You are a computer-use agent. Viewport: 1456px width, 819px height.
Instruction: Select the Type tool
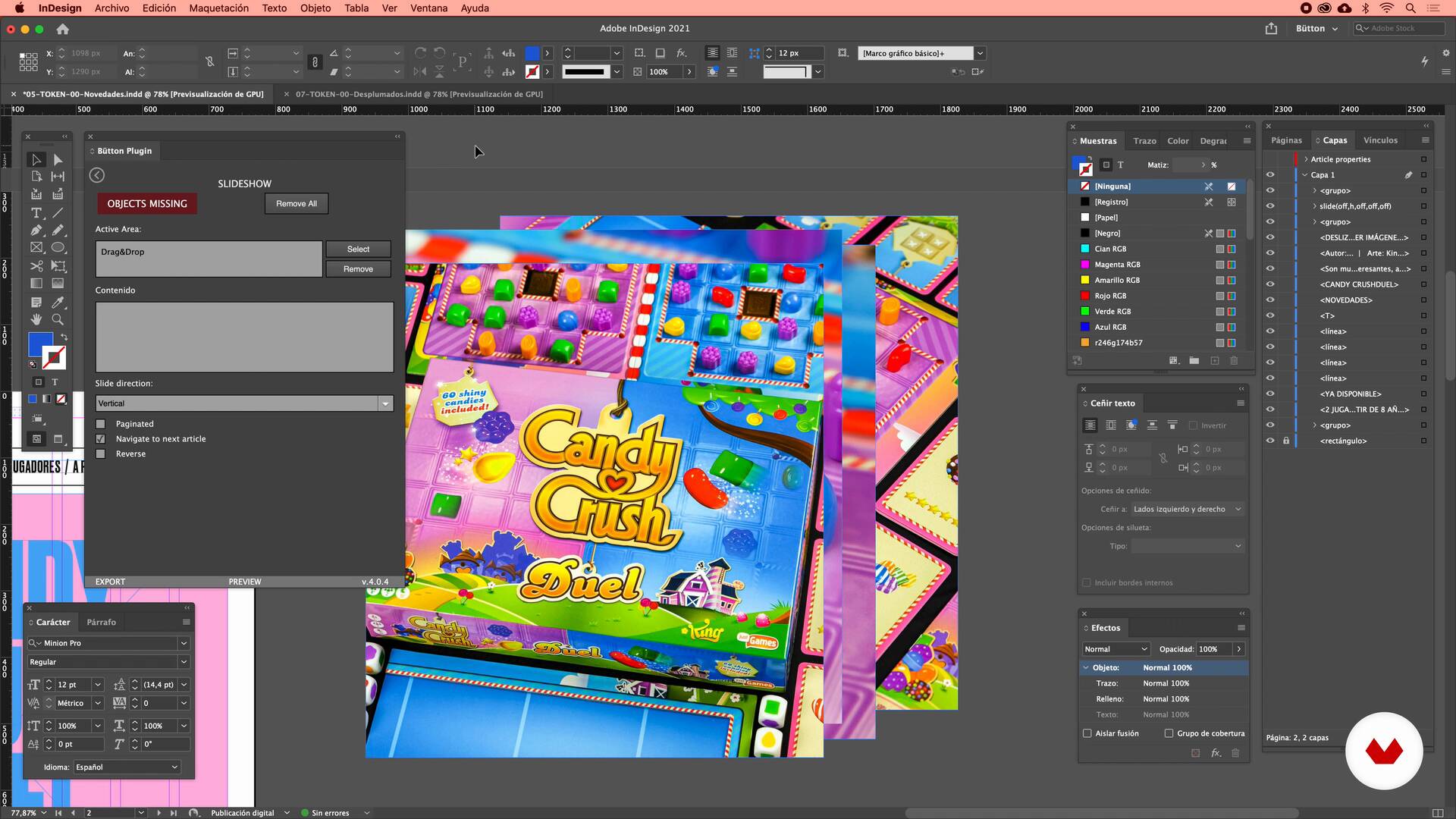(36, 213)
